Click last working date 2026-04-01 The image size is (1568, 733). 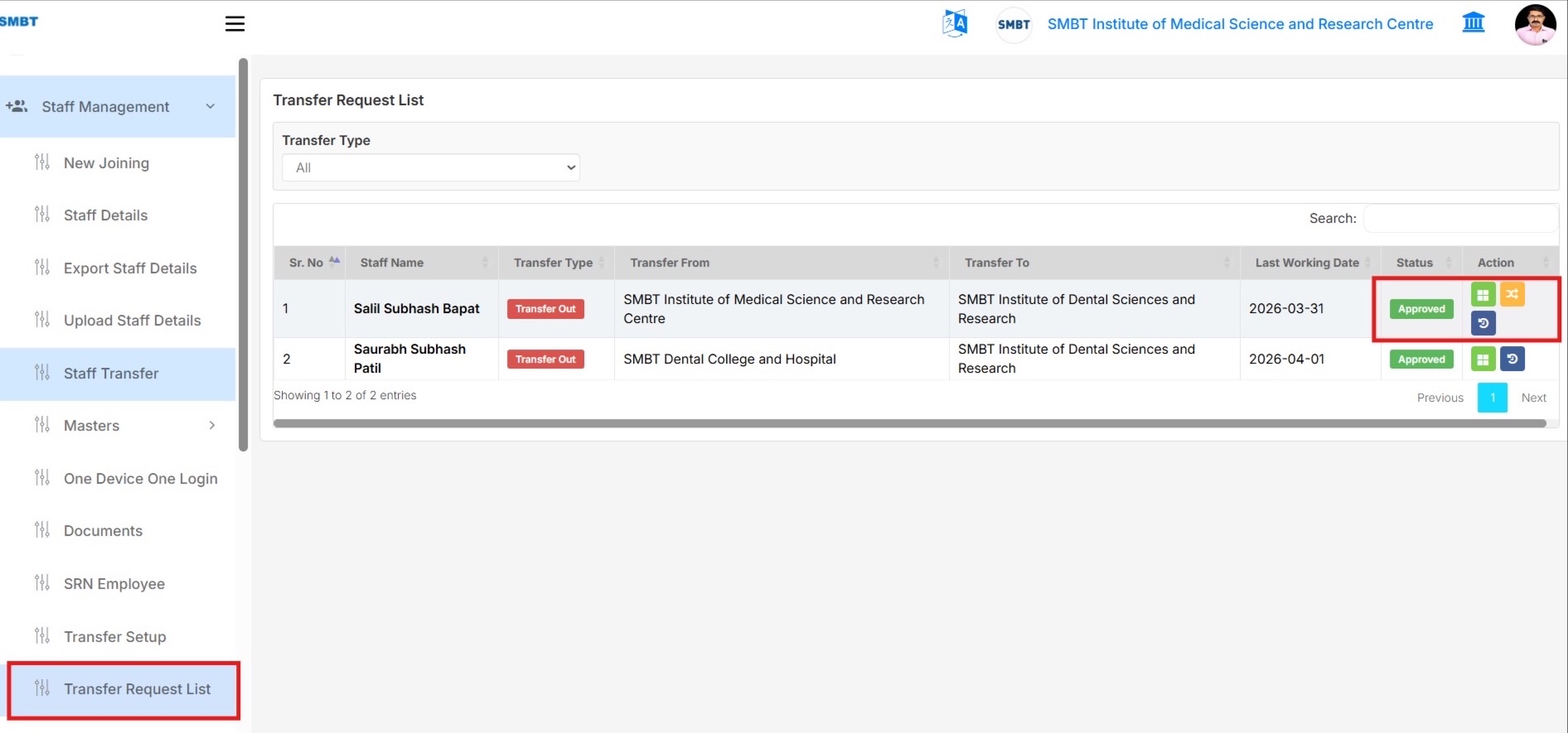(x=1286, y=359)
